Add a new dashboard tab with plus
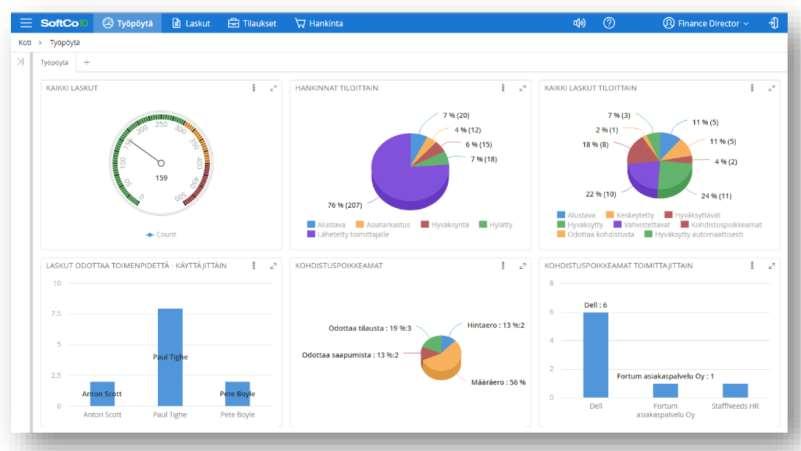The height and width of the screenshot is (451, 801). click(x=87, y=62)
